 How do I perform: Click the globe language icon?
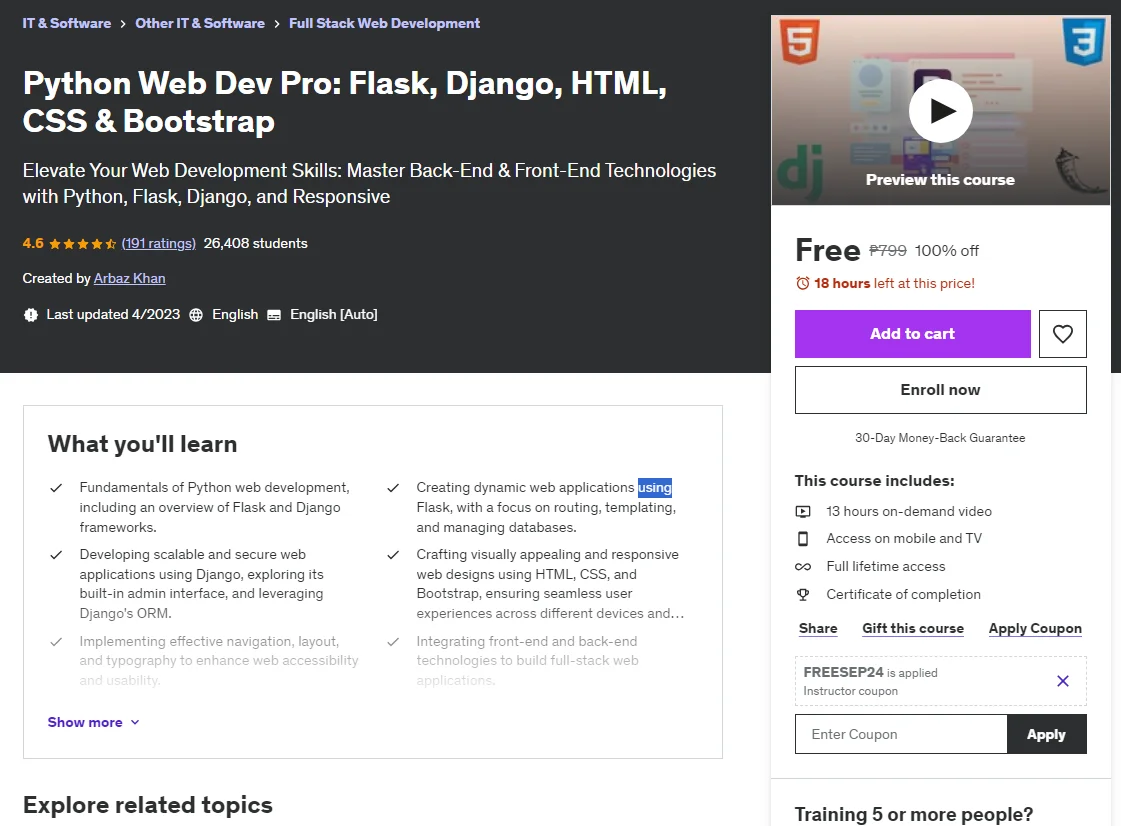[x=196, y=315]
